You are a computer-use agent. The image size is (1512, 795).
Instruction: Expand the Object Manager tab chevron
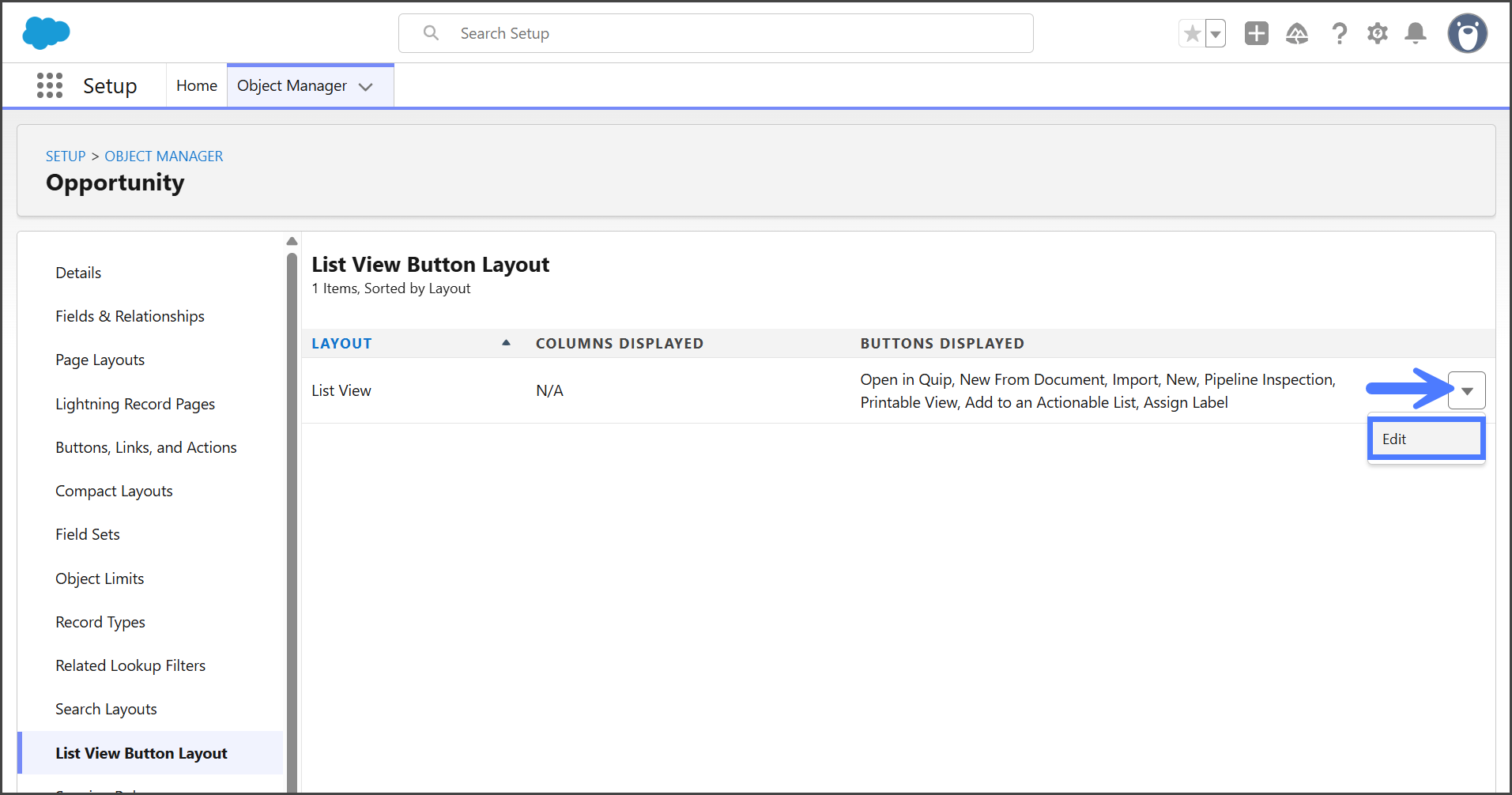click(x=366, y=87)
